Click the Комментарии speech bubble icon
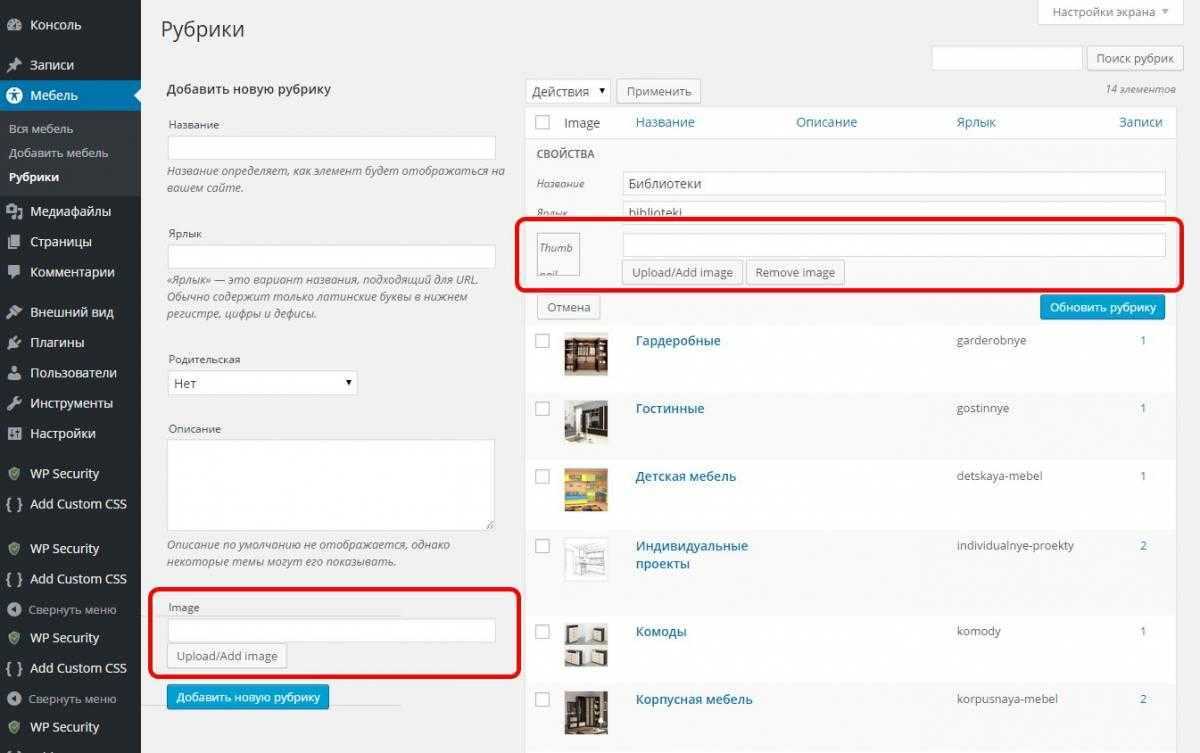The width and height of the screenshot is (1200, 753). (x=14, y=272)
